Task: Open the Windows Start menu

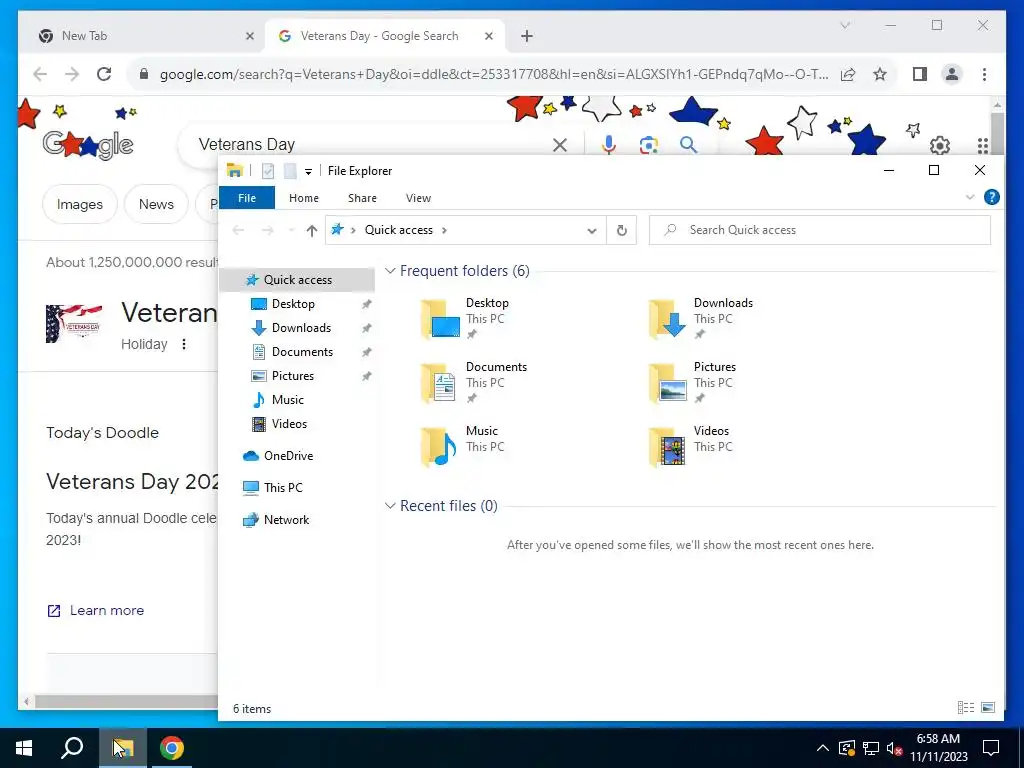Action: 24,748
